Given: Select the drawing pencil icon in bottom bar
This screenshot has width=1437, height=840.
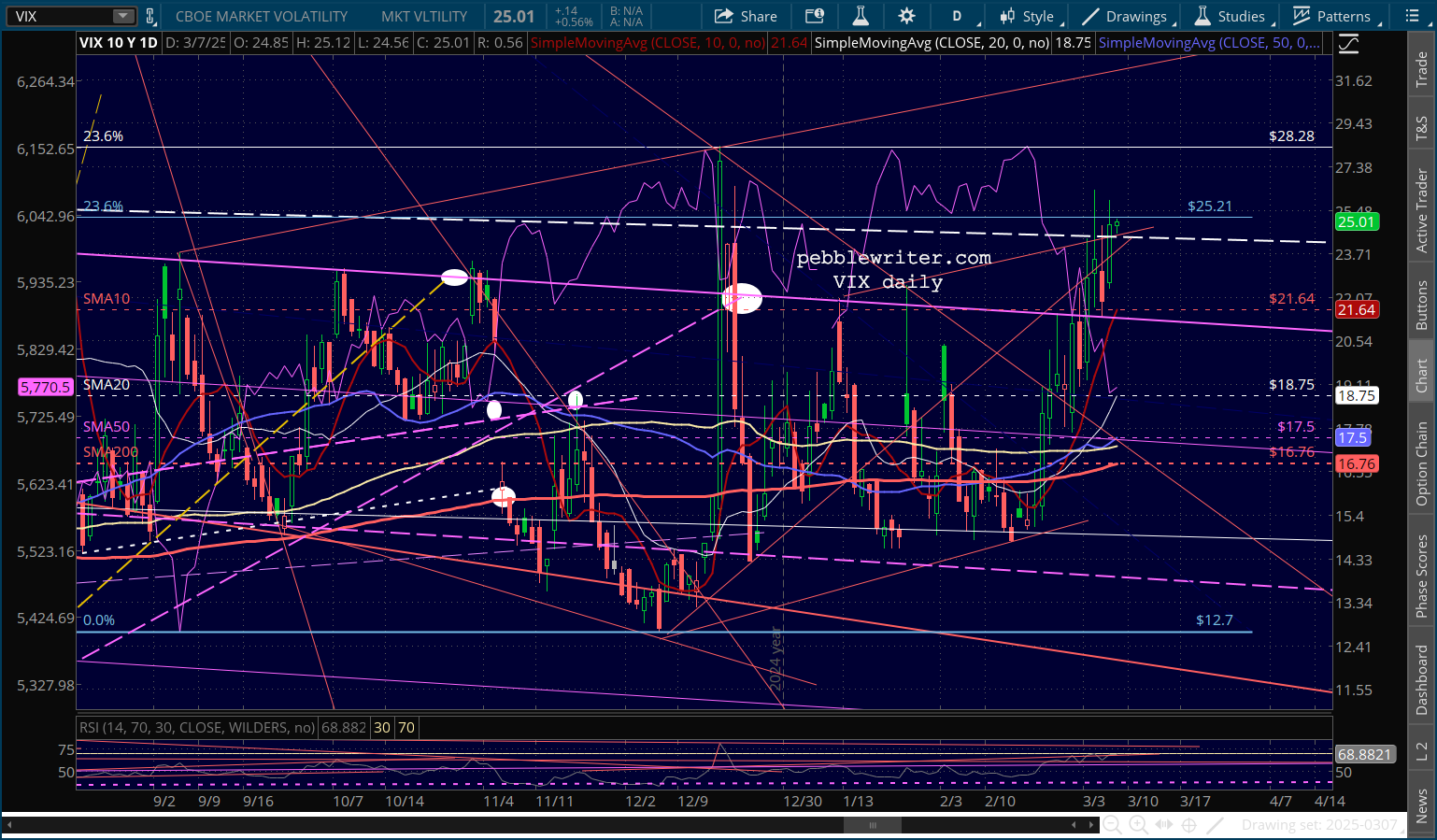Looking at the screenshot, I should point(1215,825).
